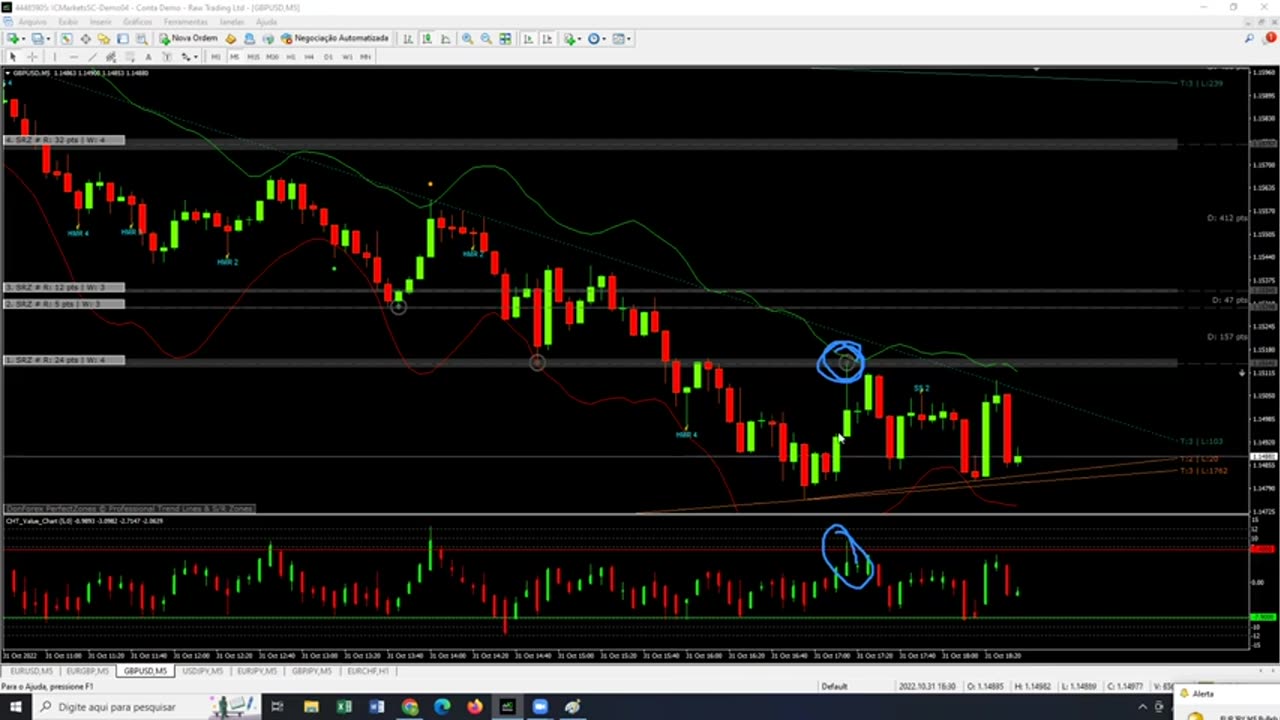
Task: Switch to M30 timeframe
Action: coord(272,57)
